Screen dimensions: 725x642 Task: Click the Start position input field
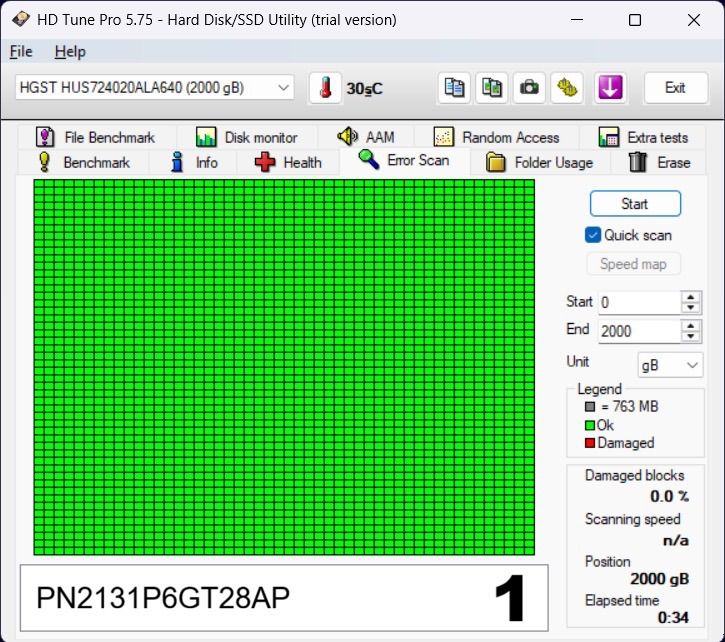point(639,302)
